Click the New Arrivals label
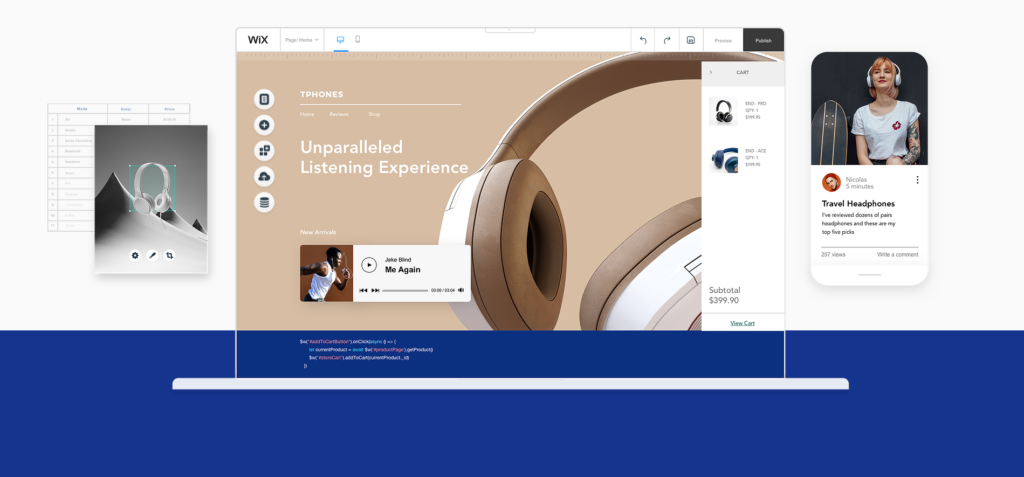The height and width of the screenshot is (477, 1024). coord(318,232)
